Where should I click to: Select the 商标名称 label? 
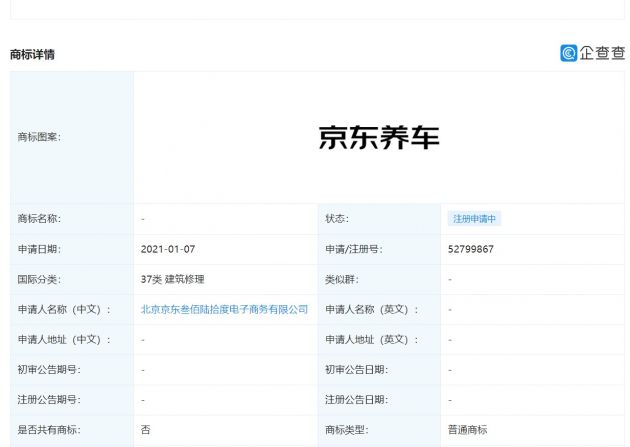pyautogui.click(x=39, y=218)
